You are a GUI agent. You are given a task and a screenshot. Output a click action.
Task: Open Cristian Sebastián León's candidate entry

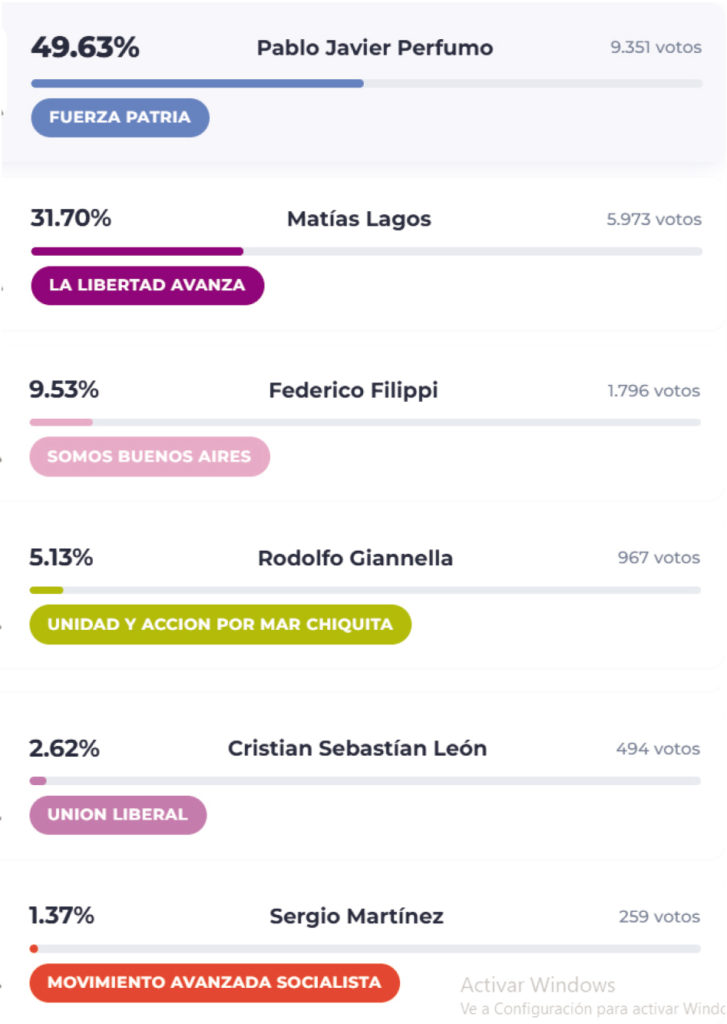tap(357, 748)
